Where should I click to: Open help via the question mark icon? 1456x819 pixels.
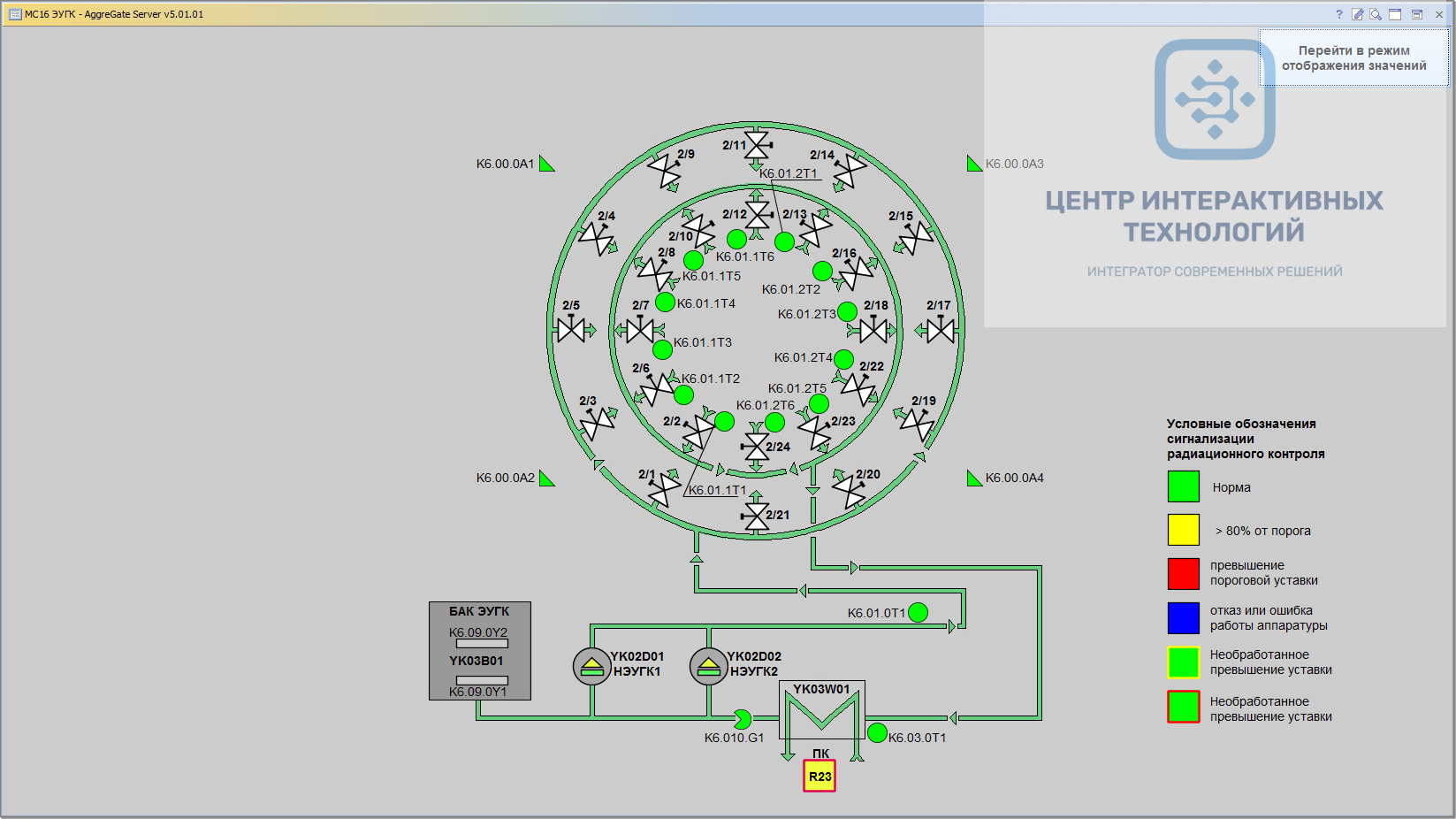pos(1338,14)
